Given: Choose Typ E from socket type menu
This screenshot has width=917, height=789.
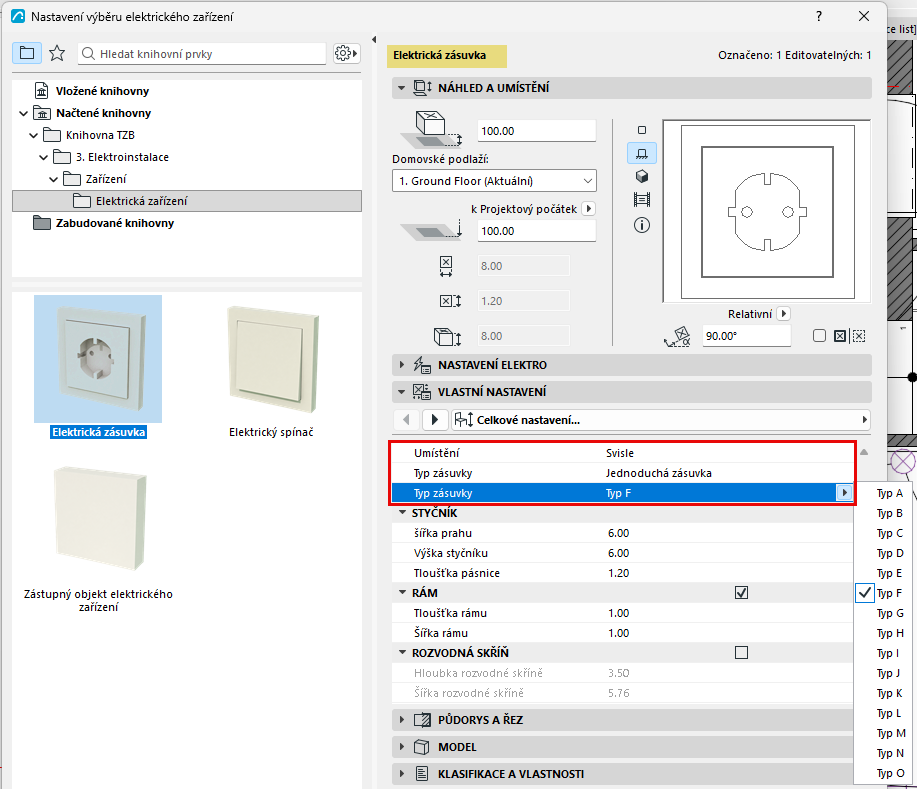Looking at the screenshot, I should point(889,573).
